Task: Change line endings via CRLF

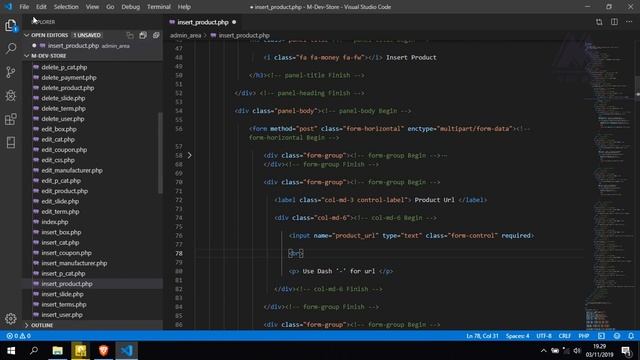Action: pyautogui.click(x=564, y=336)
